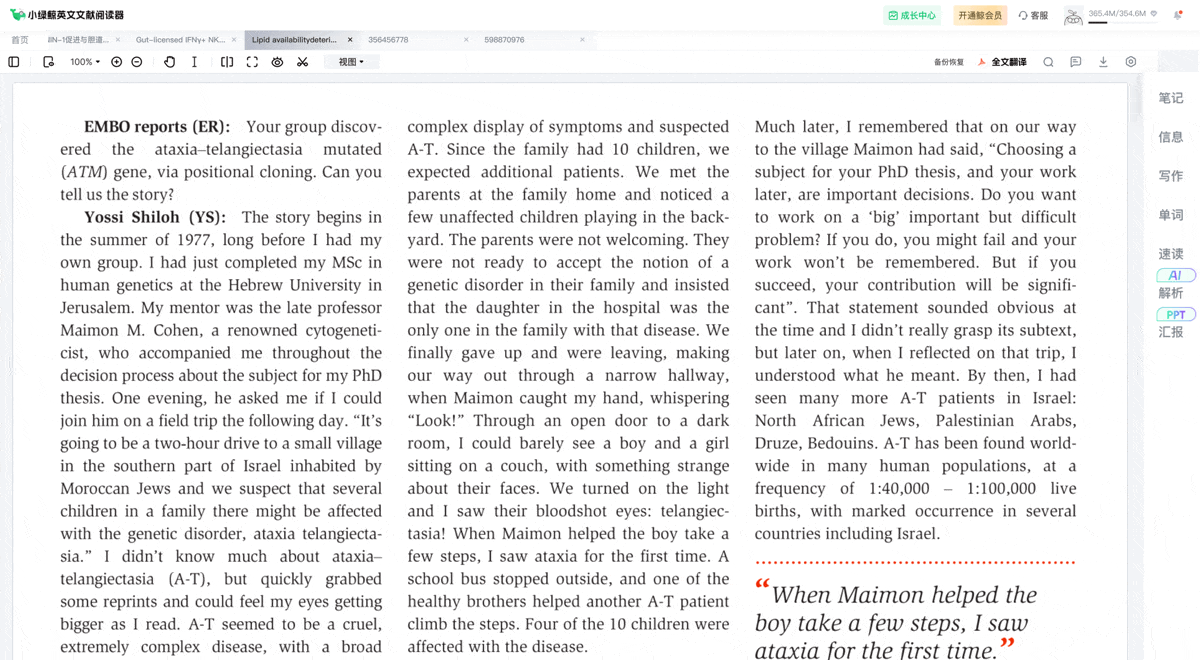Close the 598870976 tab

tap(582, 40)
